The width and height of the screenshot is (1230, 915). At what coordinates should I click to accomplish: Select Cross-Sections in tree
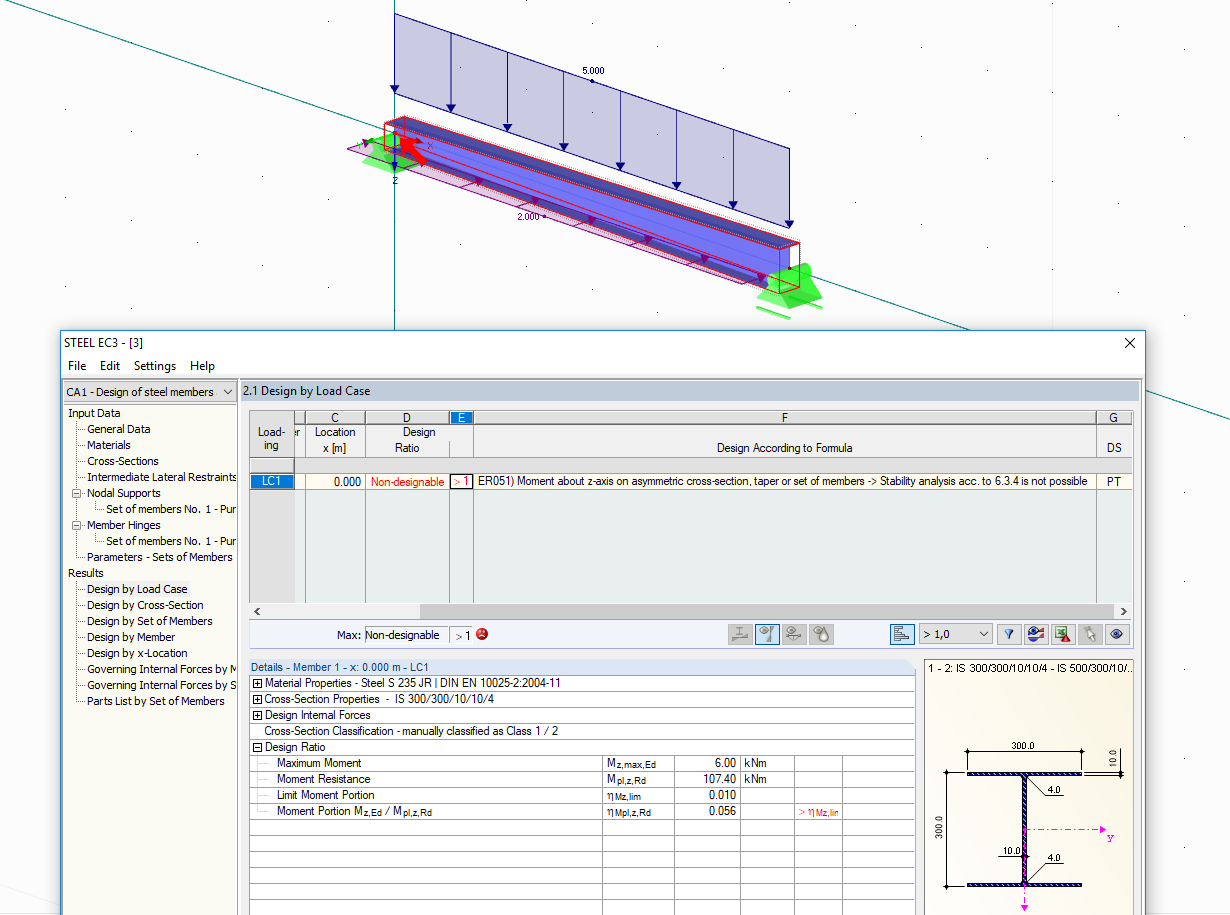pyautogui.click(x=123, y=461)
